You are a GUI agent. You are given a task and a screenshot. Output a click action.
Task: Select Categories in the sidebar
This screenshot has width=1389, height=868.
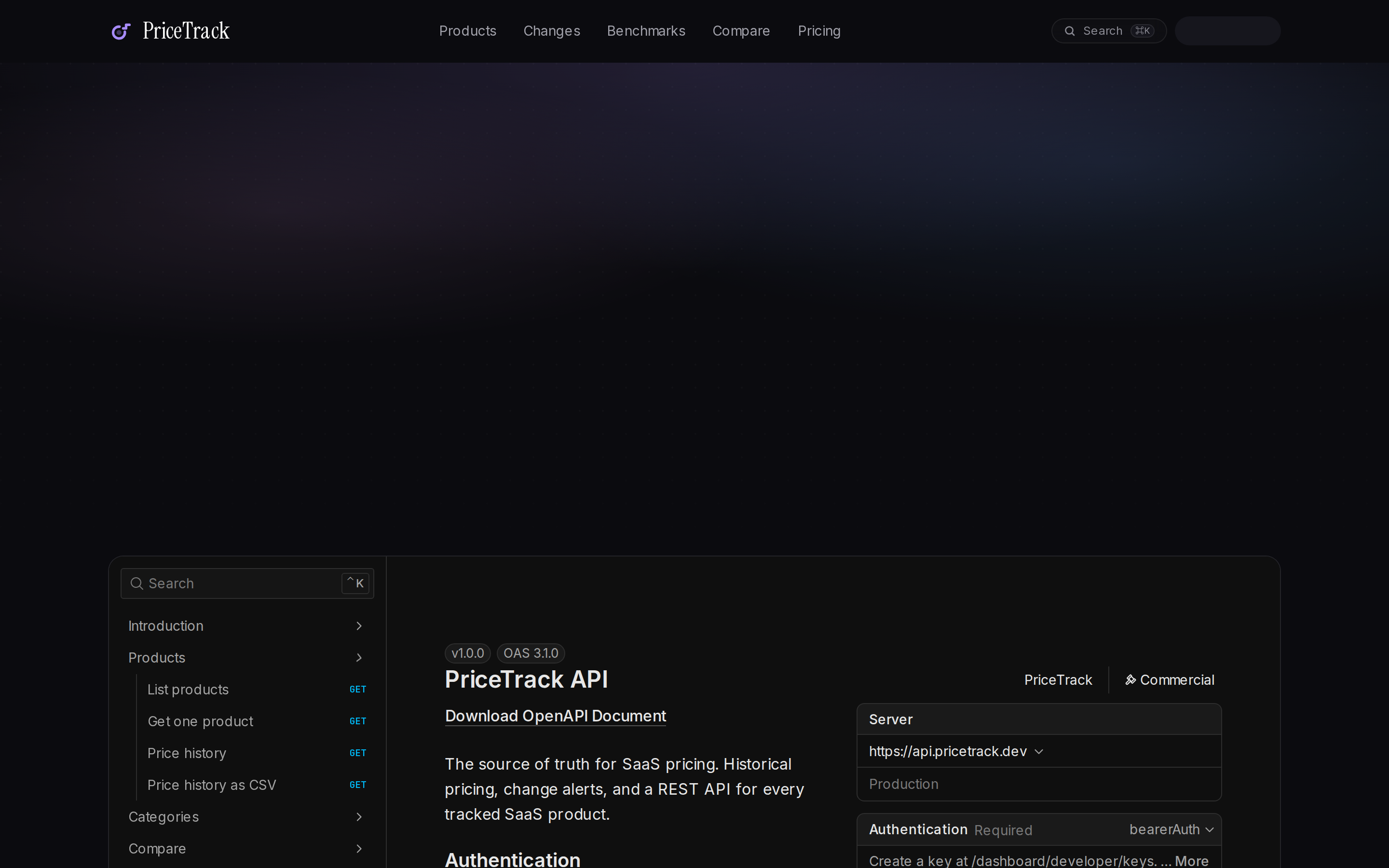tap(163, 817)
